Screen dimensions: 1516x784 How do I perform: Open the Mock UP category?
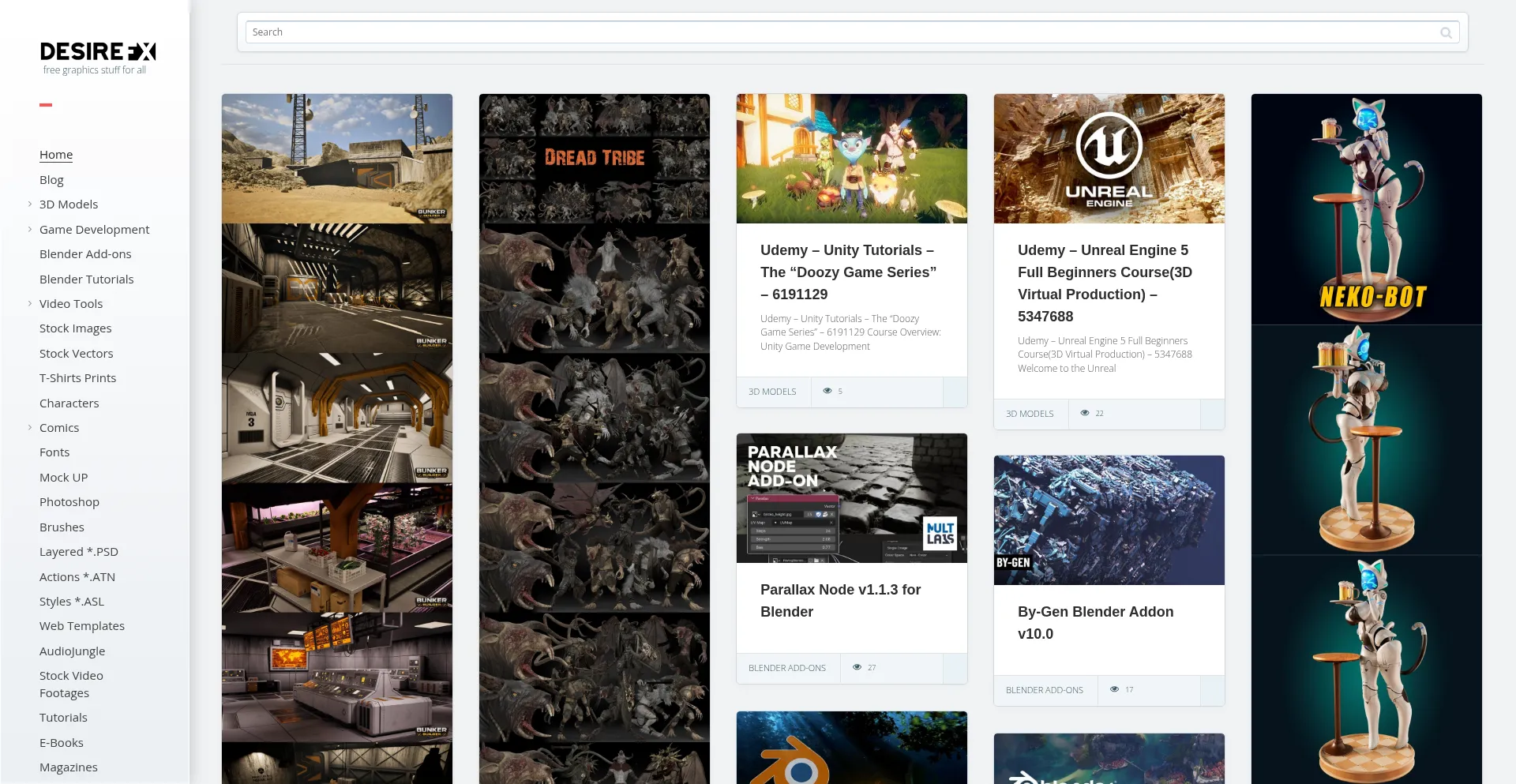click(64, 478)
